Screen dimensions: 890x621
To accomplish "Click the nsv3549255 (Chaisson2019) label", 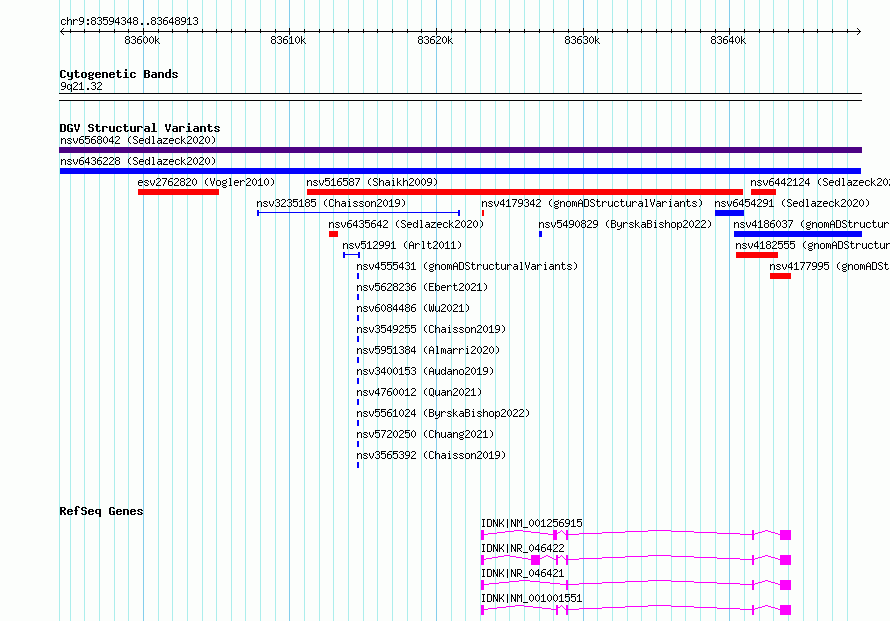I will click(431, 329).
